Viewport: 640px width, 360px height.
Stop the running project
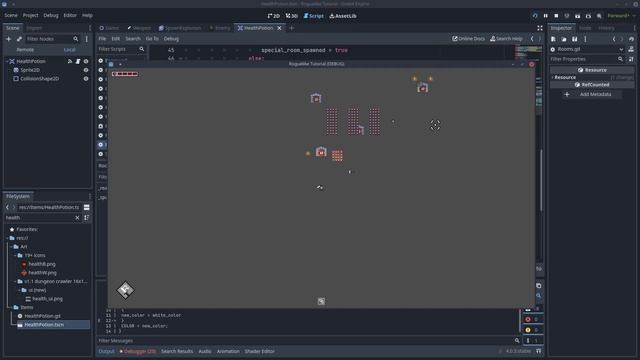[x=556, y=16]
